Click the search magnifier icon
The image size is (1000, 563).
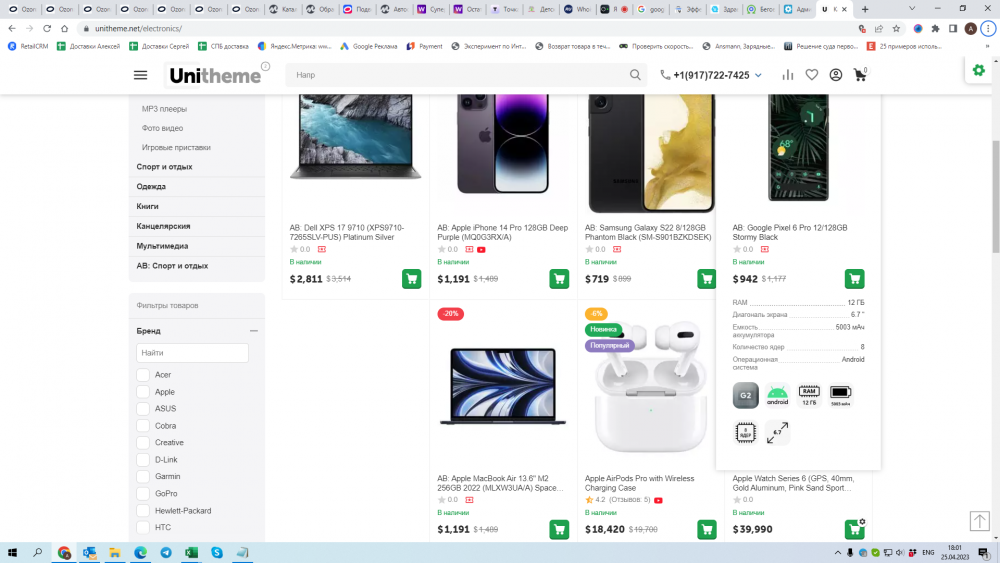635,75
